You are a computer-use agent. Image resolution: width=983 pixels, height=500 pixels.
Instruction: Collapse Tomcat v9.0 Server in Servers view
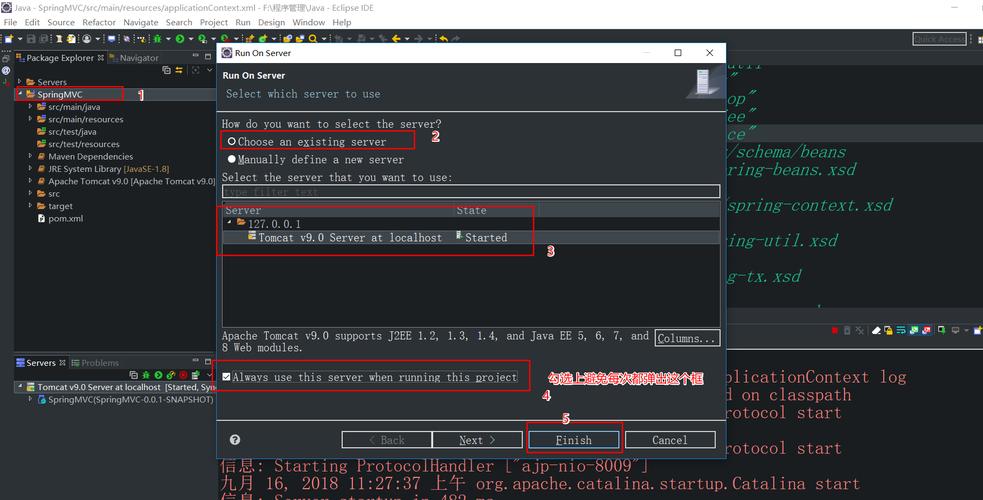[x=20, y=386]
